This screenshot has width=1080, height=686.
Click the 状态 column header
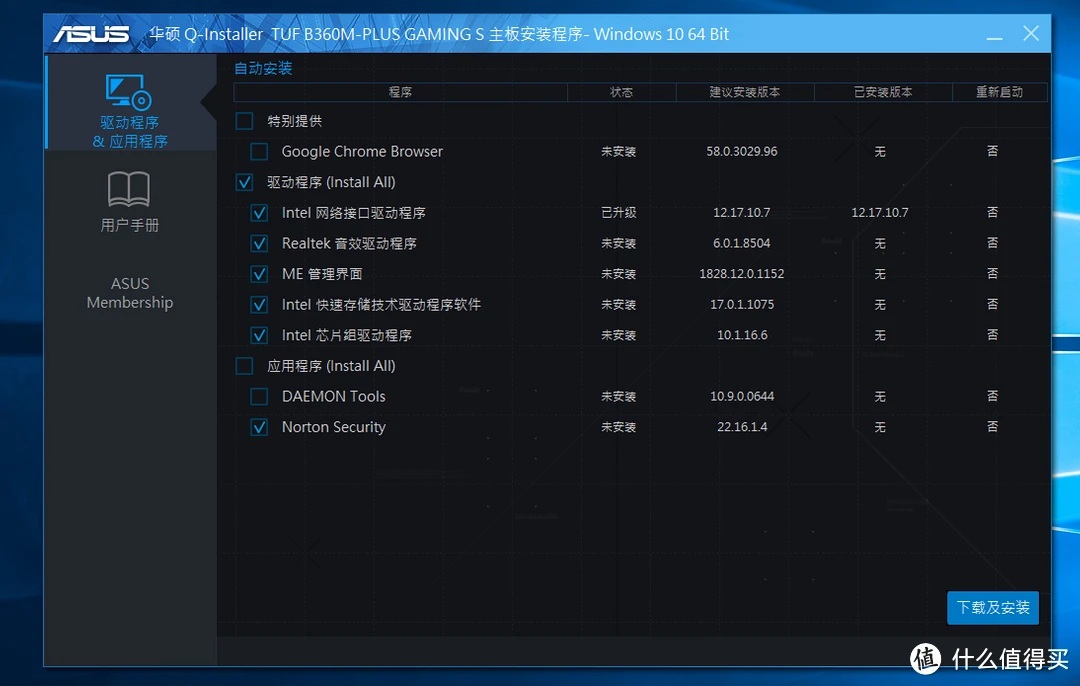pos(621,92)
